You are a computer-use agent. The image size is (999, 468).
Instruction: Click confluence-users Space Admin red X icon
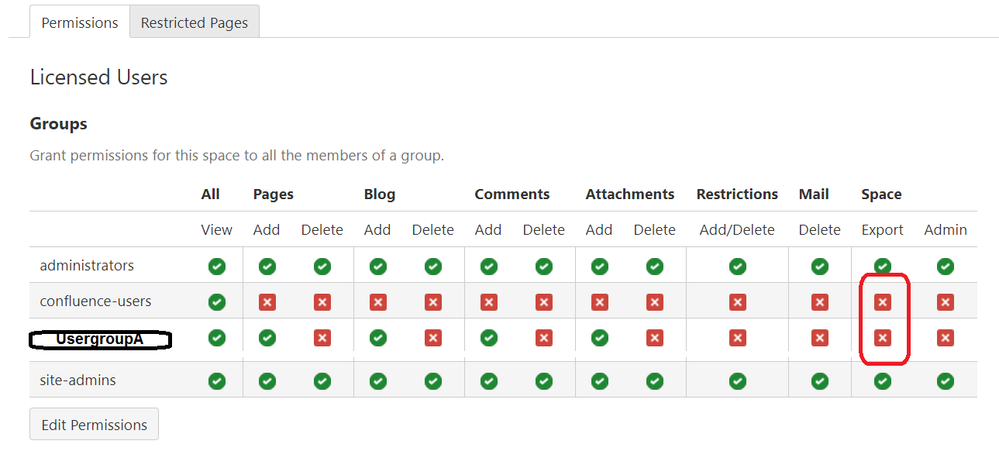point(945,302)
